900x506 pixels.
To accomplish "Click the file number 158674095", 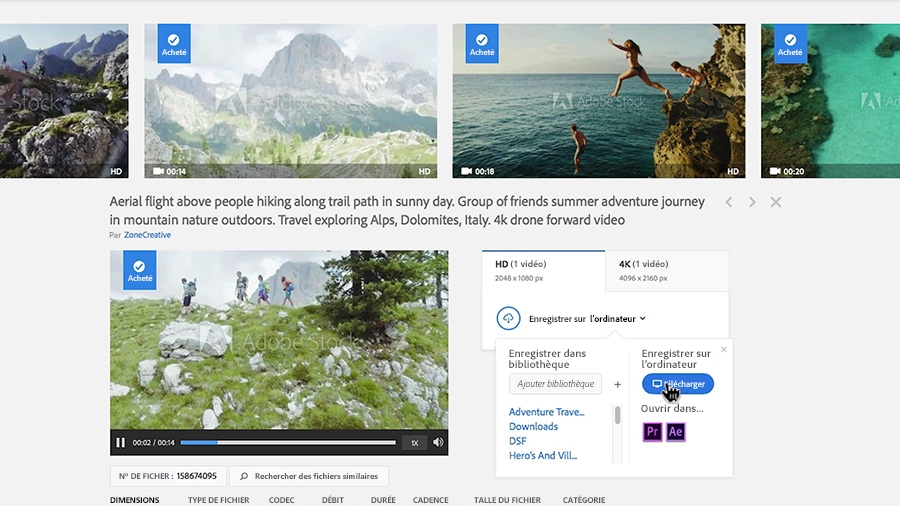I will pyautogui.click(x=196, y=476).
